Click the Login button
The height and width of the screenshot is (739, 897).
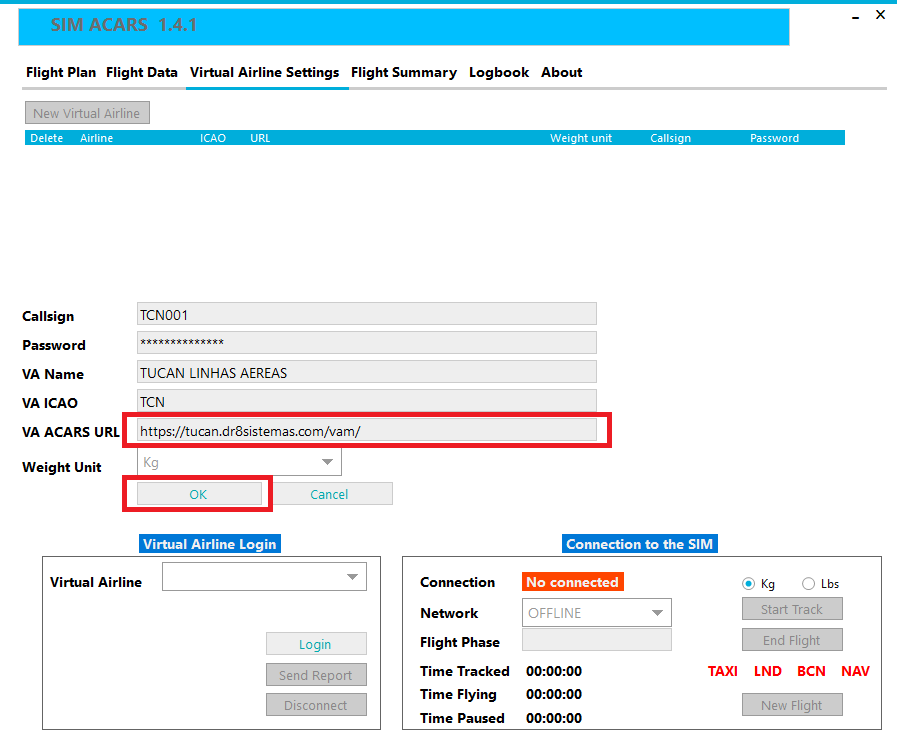point(316,644)
